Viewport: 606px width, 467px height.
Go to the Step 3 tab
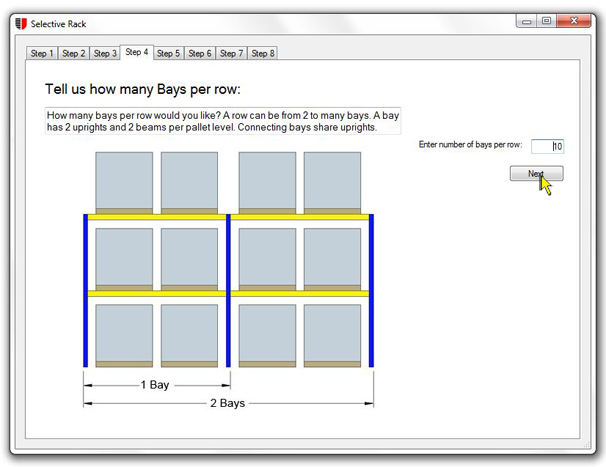pyautogui.click(x=105, y=53)
